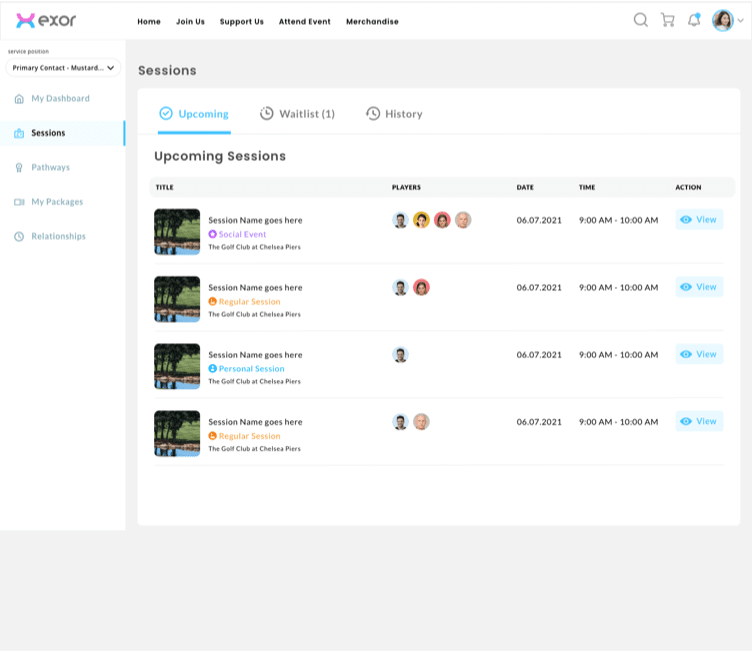Screen dimensions: 752x652
Task: Open search with the magnifier icon
Action: pyautogui.click(x=641, y=20)
